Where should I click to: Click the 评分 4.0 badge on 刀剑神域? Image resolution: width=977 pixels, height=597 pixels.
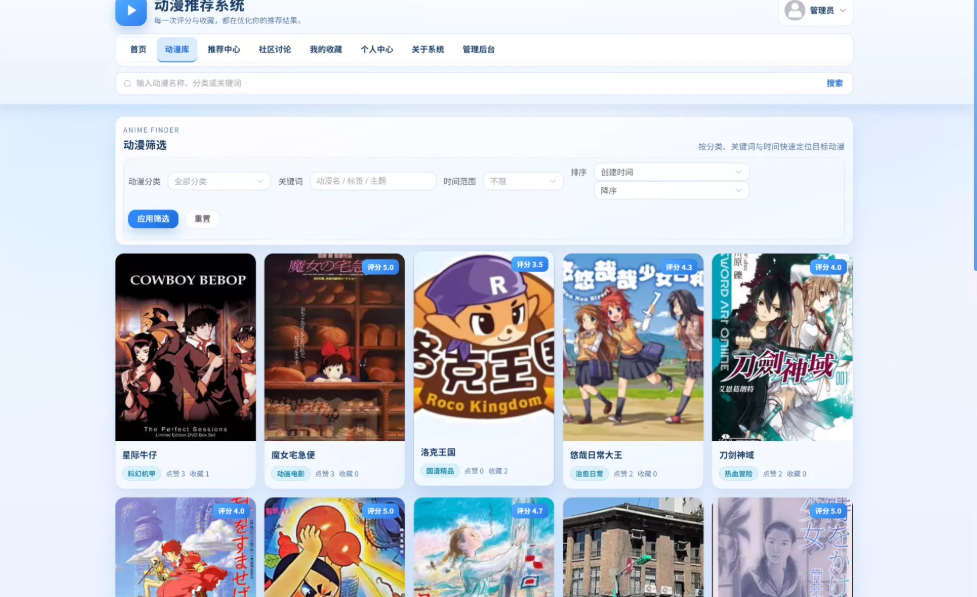click(827, 267)
